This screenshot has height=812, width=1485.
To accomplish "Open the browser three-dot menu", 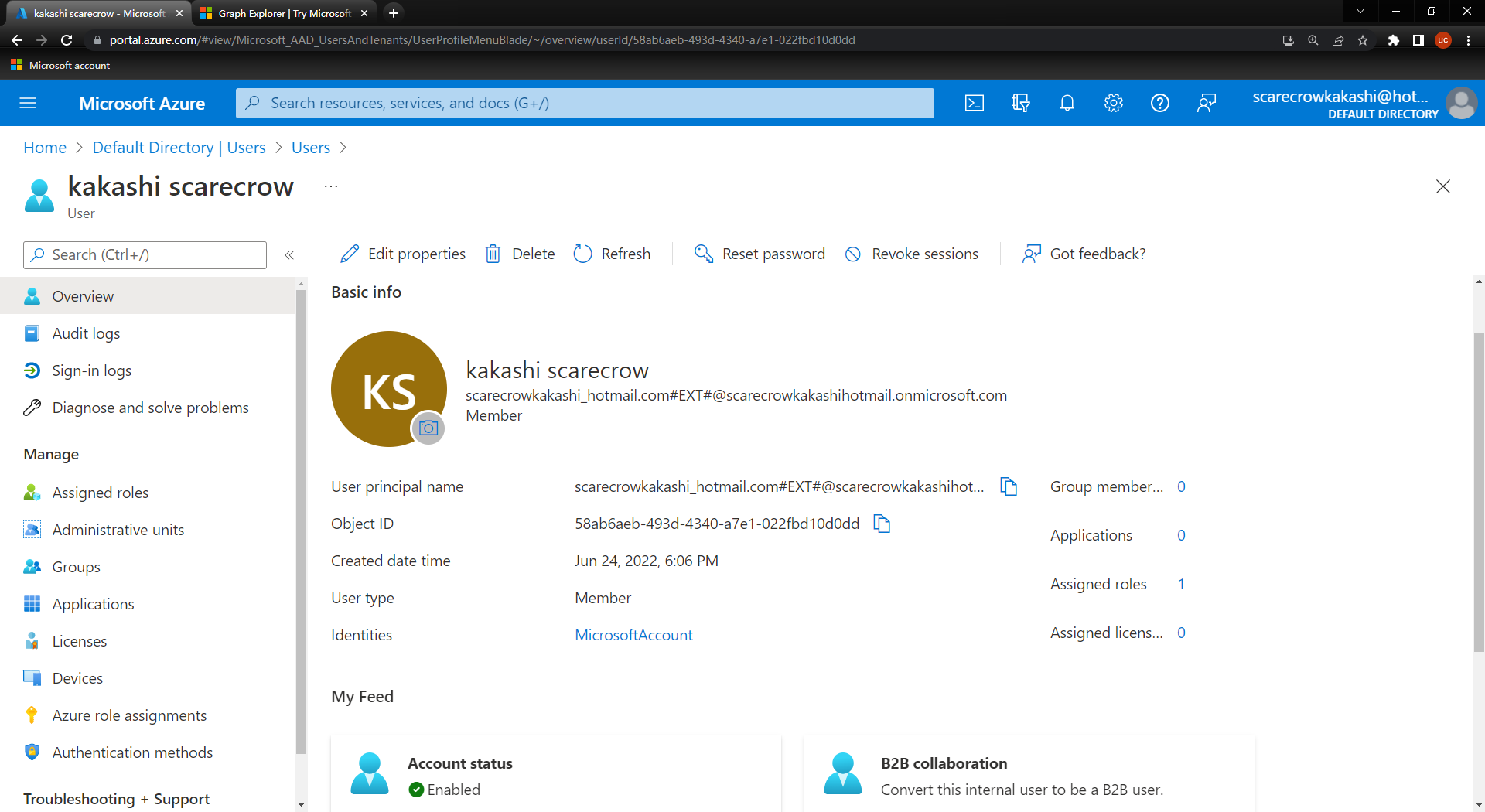I will tap(1468, 40).
